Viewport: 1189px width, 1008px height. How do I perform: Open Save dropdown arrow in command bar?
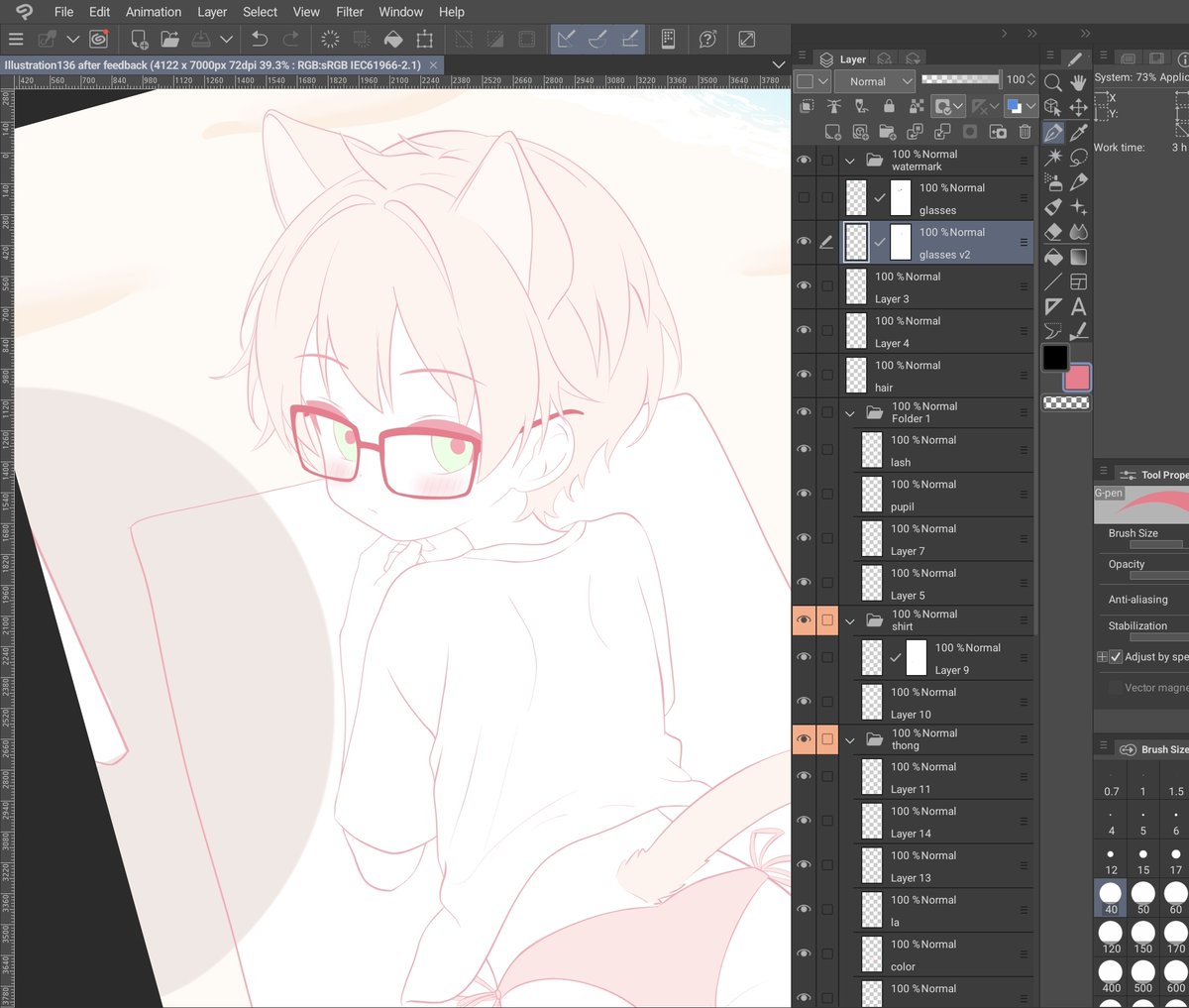[x=227, y=39]
